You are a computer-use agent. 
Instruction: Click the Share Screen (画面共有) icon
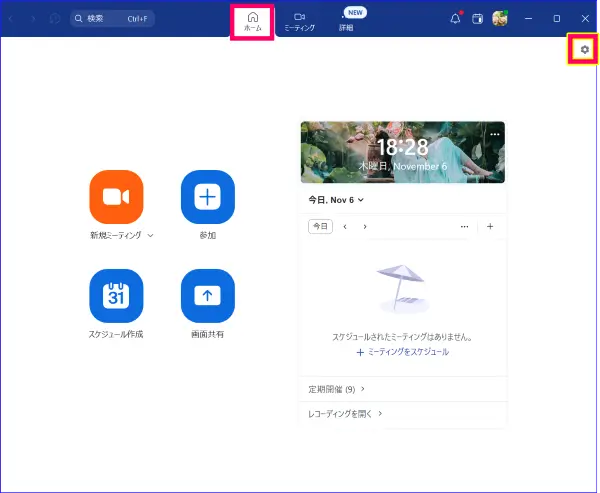coord(207,296)
